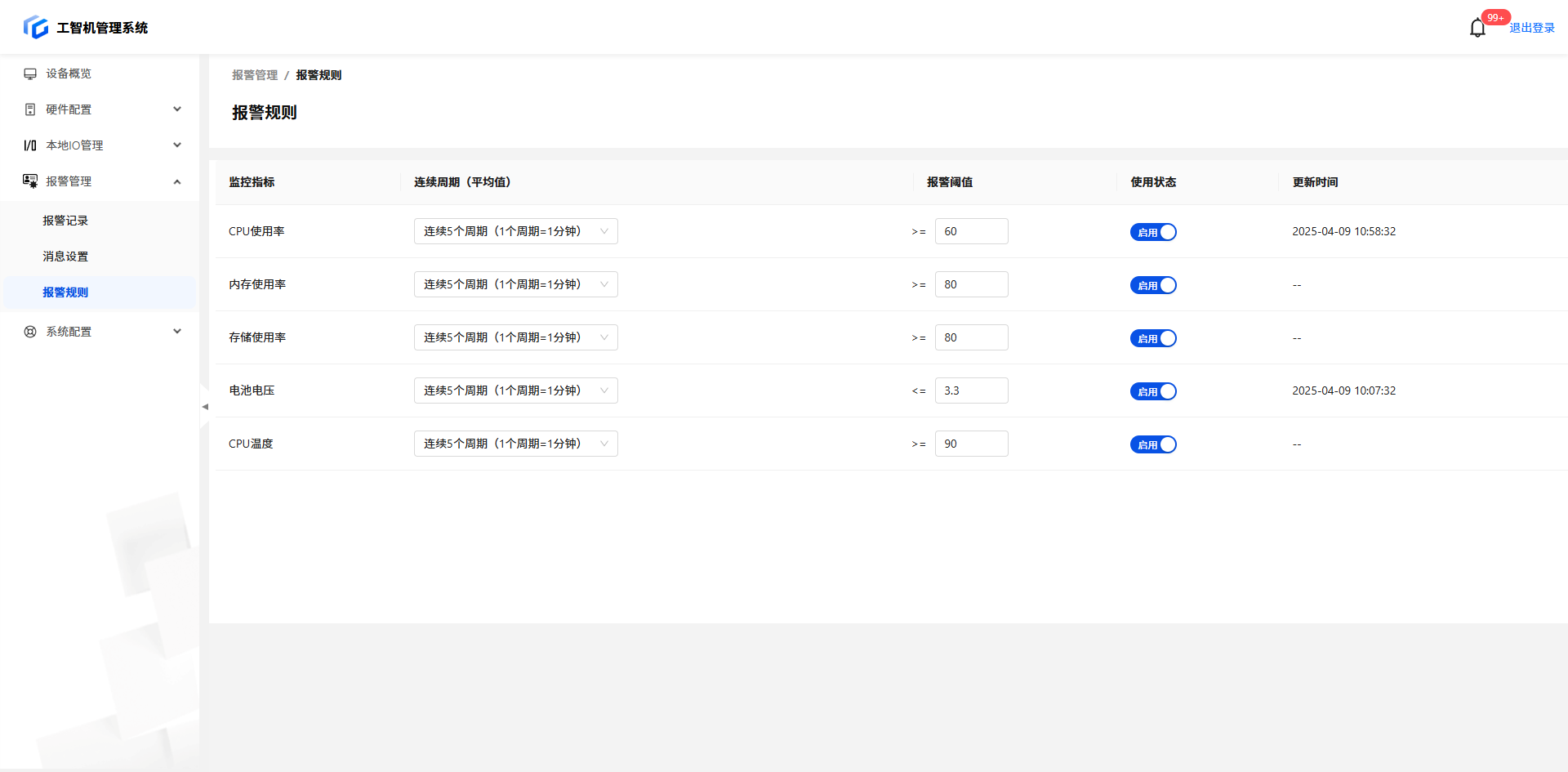Click the 退出登录 link
Viewport: 1568px width, 772px height.
click(x=1531, y=28)
